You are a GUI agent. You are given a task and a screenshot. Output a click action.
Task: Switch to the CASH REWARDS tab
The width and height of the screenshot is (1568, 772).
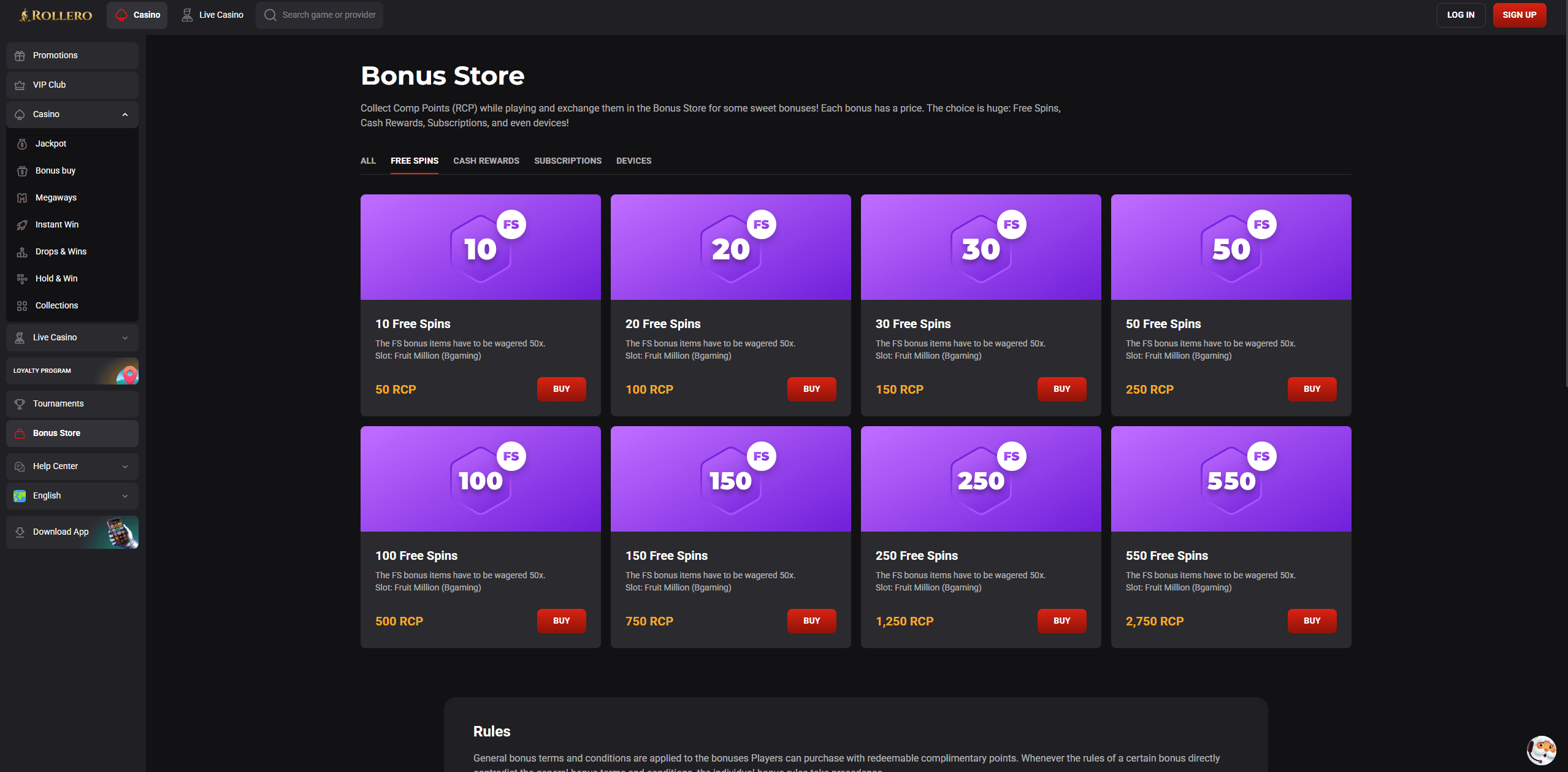pos(486,161)
